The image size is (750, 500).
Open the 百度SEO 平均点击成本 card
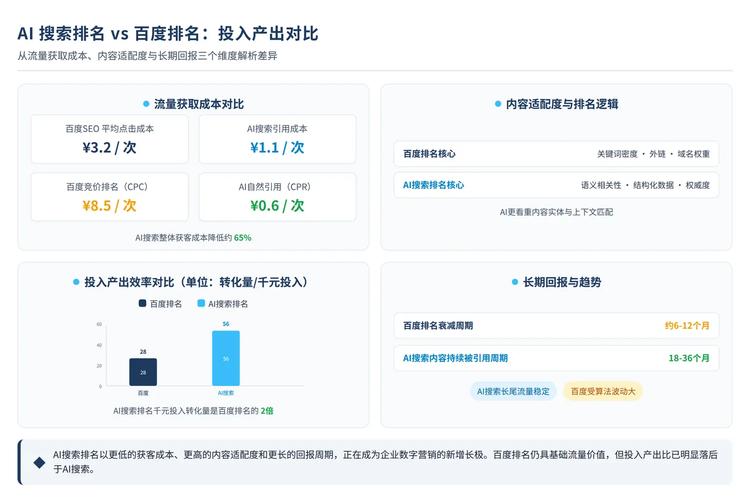(x=110, y=139)
